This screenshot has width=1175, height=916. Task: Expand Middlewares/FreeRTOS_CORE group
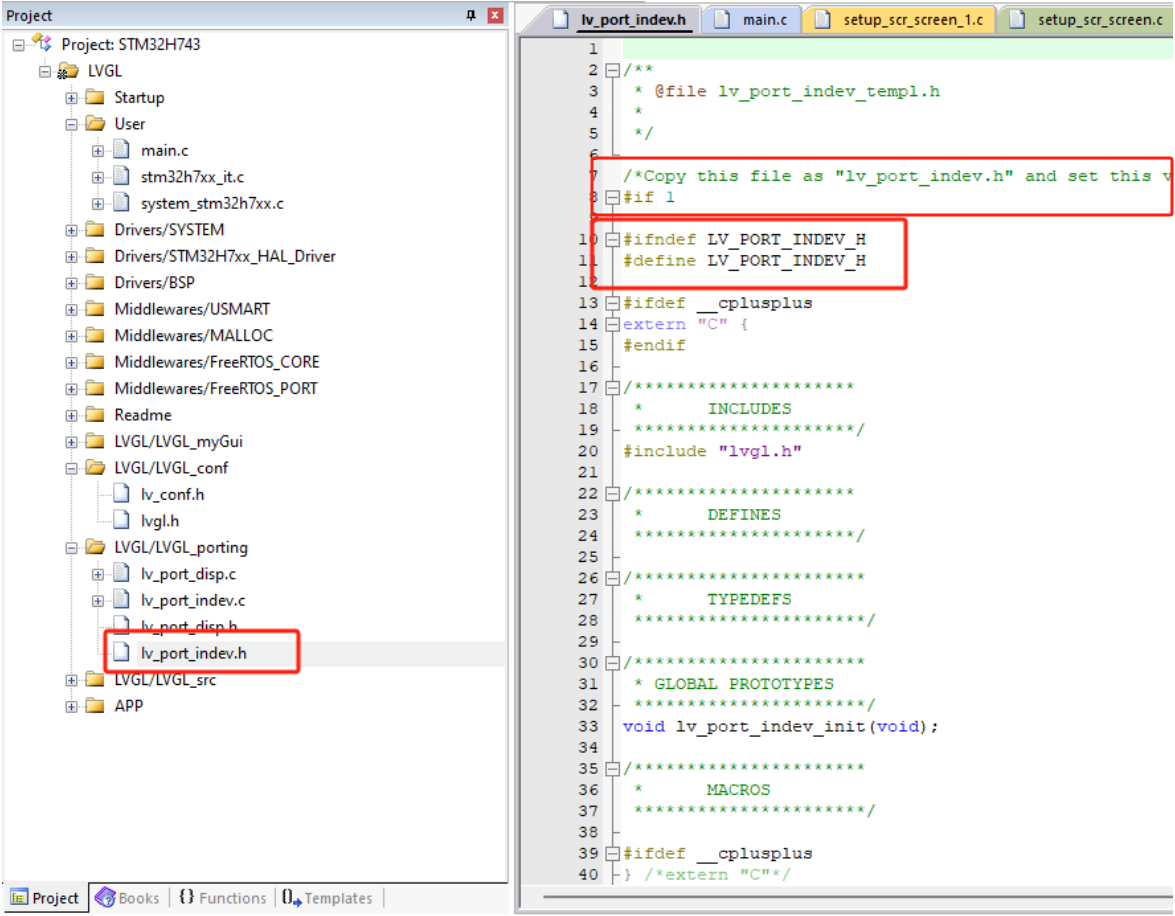click(71, 363)
